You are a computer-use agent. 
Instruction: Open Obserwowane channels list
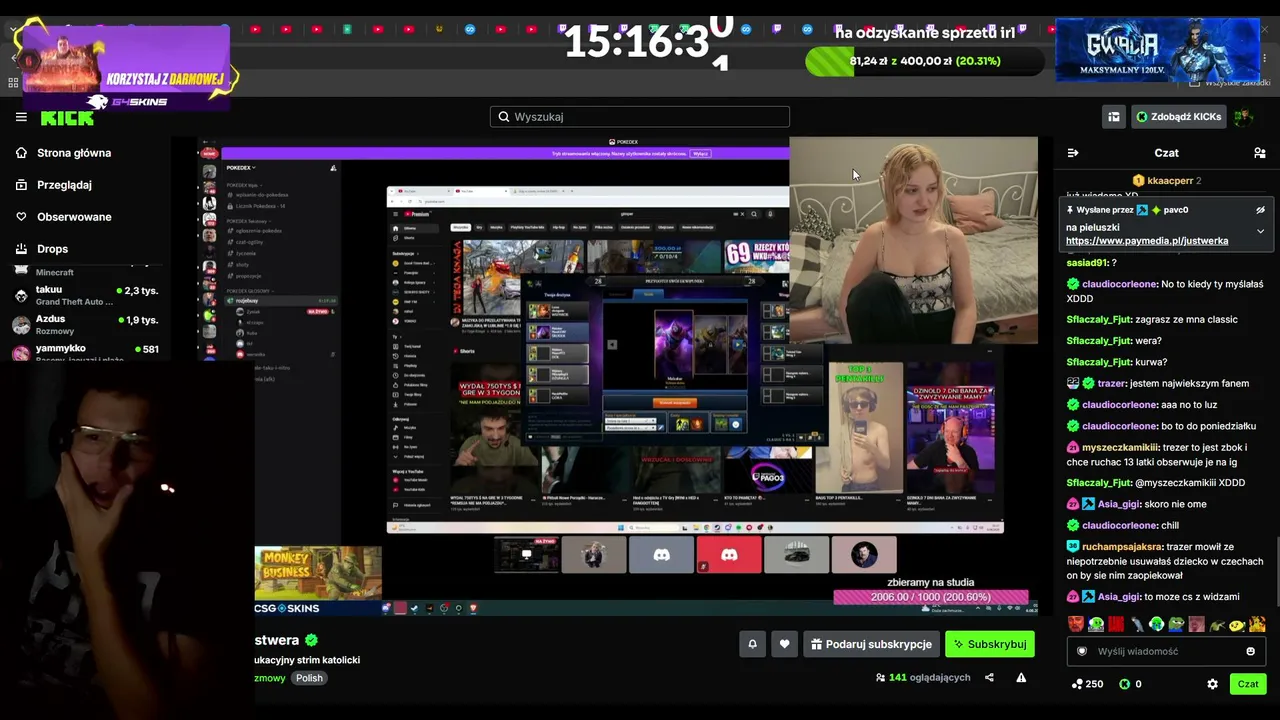click(x=74, y=217)
